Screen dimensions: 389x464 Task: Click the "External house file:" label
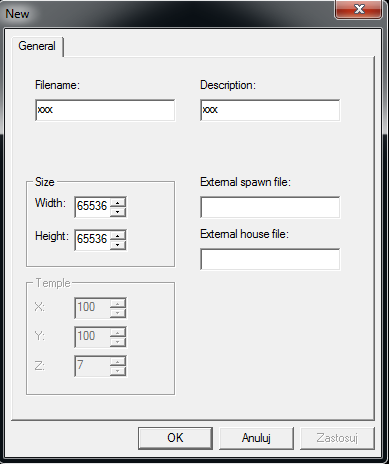pos(244,234)
